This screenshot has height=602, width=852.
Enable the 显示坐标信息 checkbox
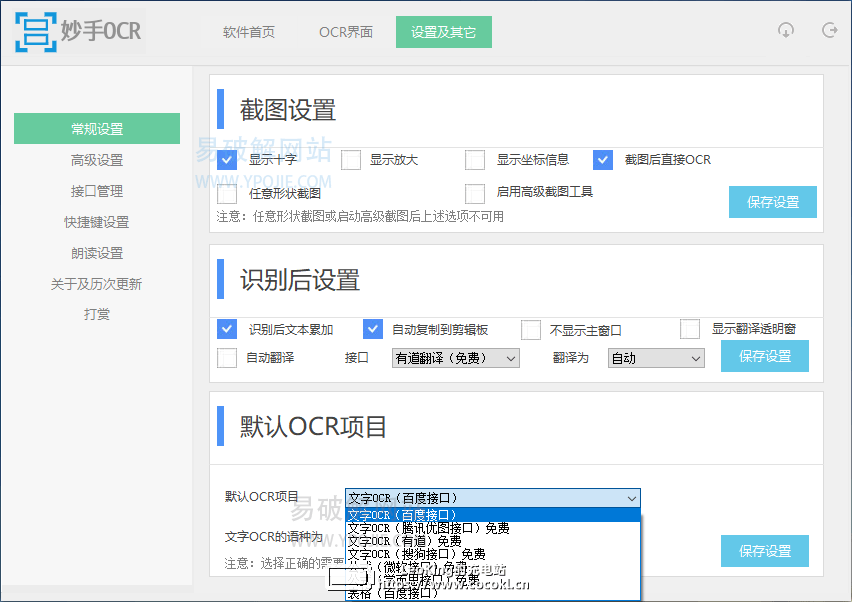475,160
